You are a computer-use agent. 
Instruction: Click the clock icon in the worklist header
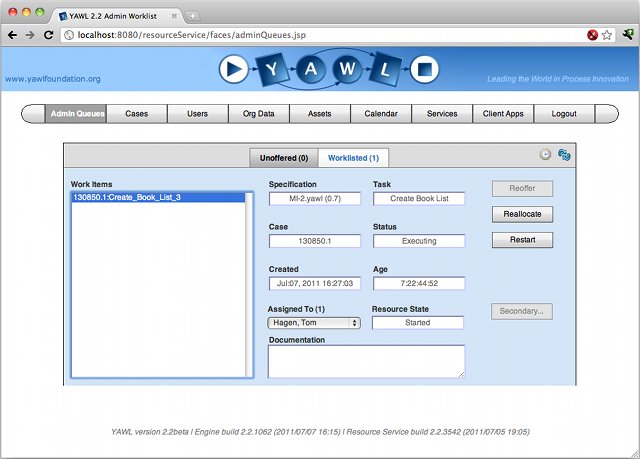click(545, 155)
